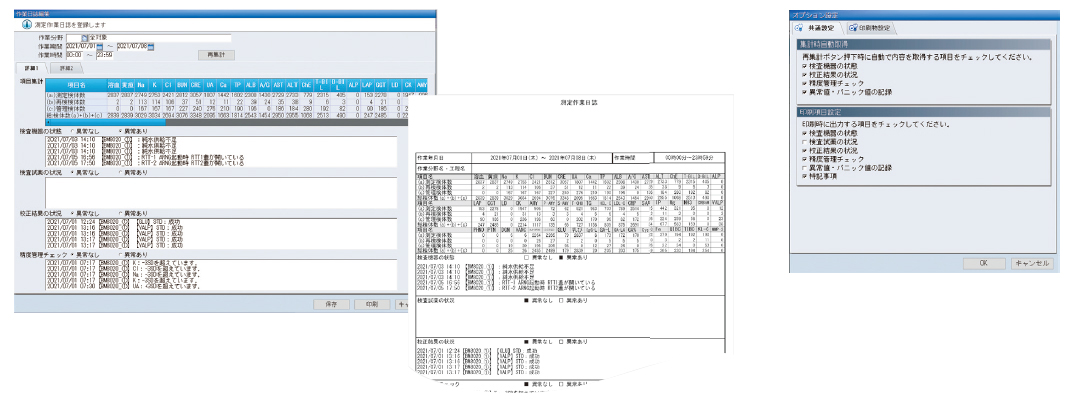Open the start date calendar picker
1067x404 pixels.
pyautogui.click(x=101, y=46)
